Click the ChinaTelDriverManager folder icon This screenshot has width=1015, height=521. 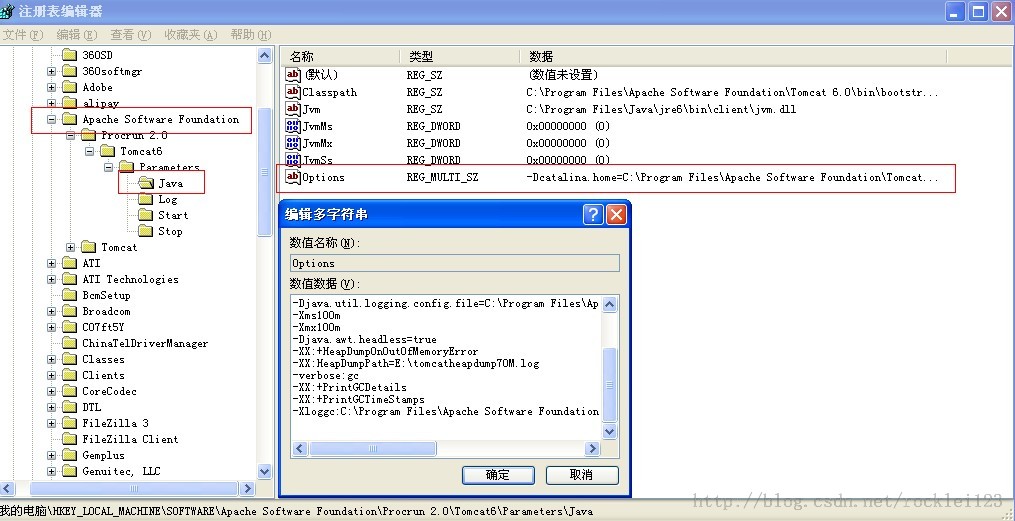[x=69, y=343]
